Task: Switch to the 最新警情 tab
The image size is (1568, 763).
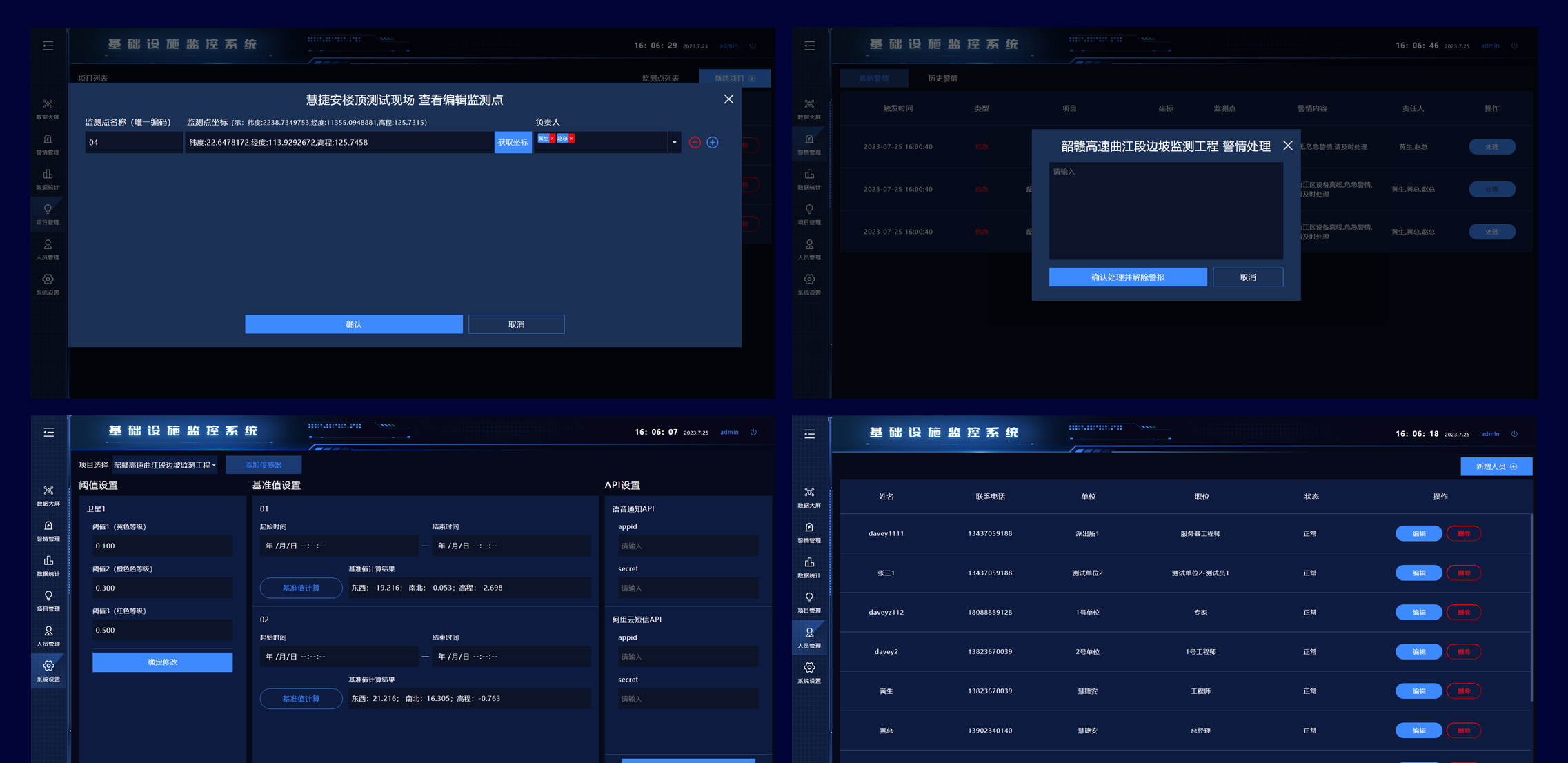Action: click(873, 78)
